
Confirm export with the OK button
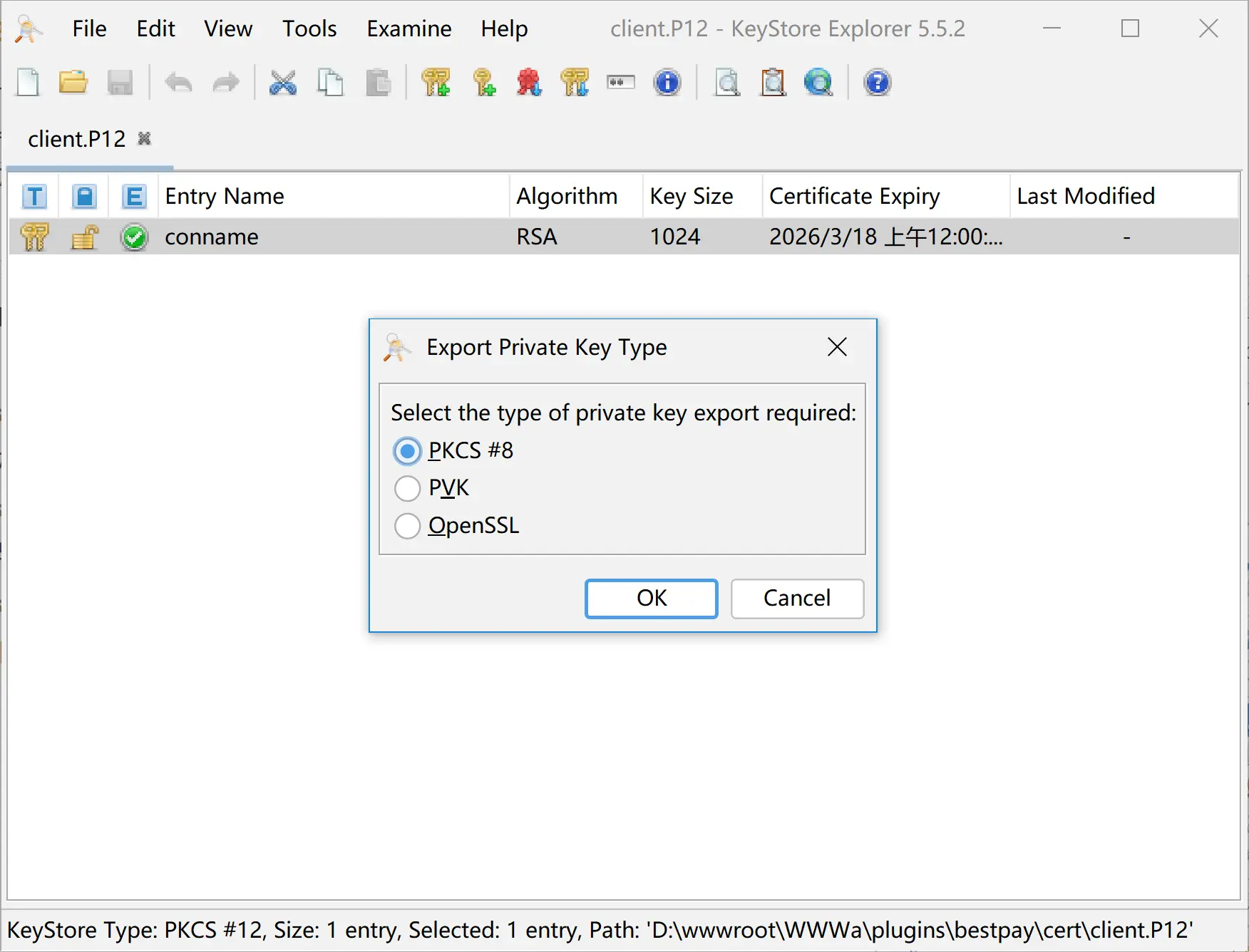(x=651, y=598)
